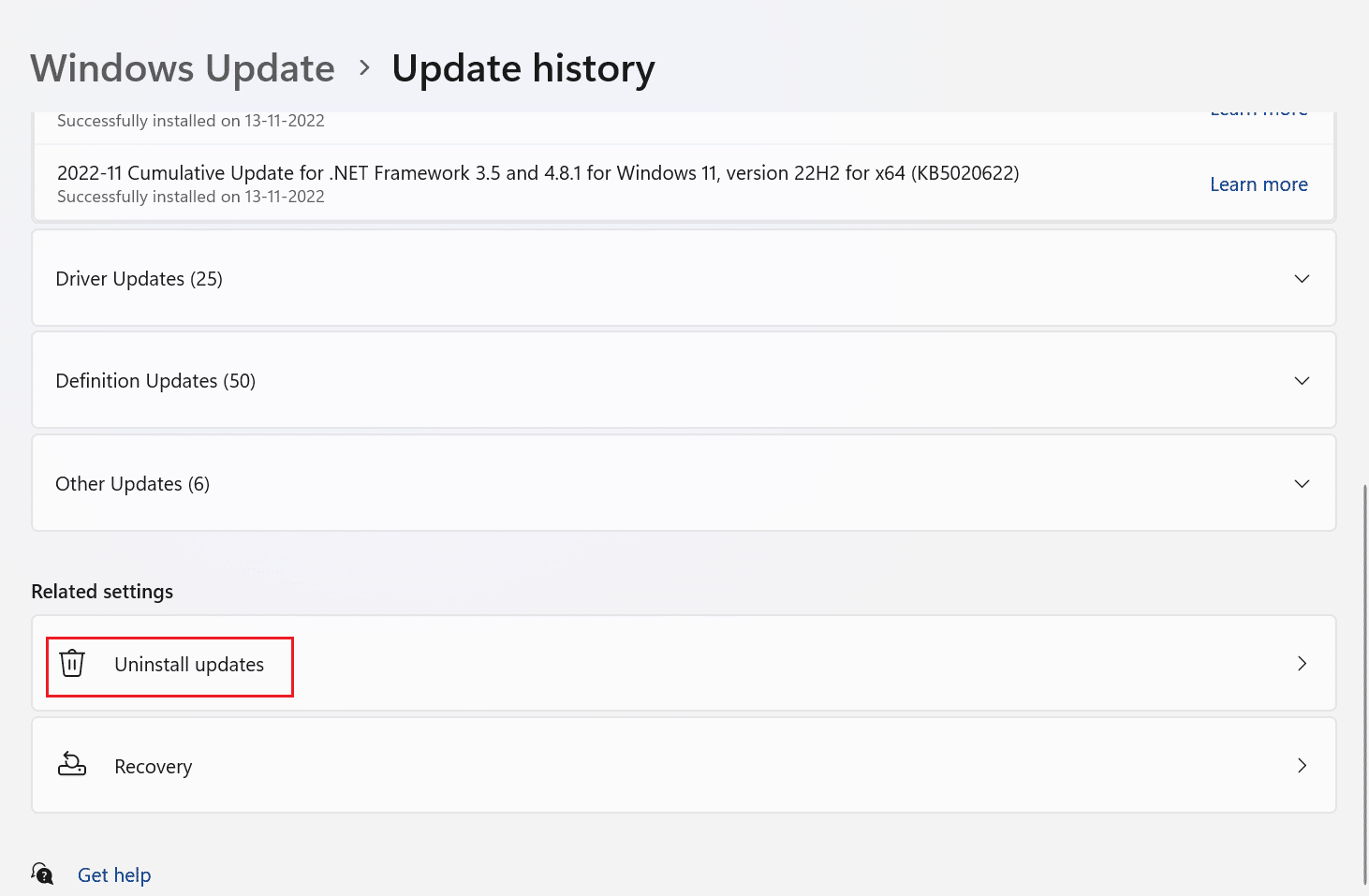This screenshot has height=896, width=1369.
Task: Click the partially hidden Learn more link at the top
Action: (x=1259, y=113)
